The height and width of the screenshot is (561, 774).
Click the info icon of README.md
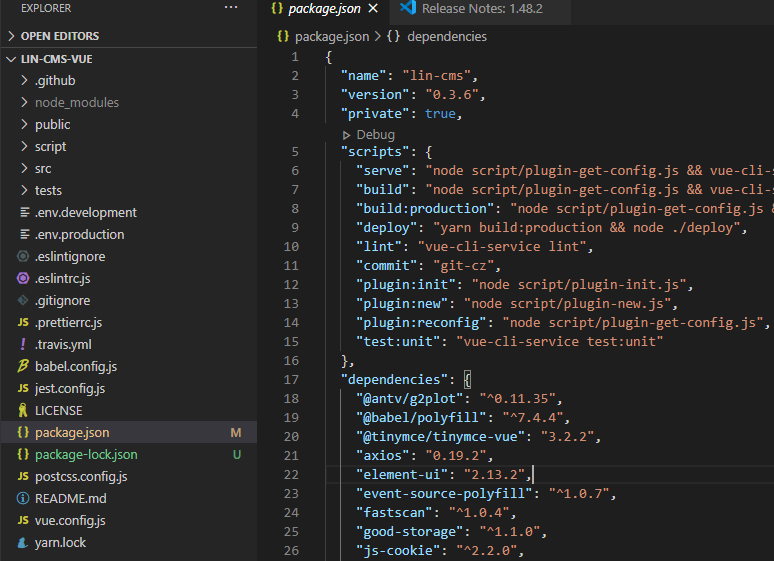[x=23, y=498]
